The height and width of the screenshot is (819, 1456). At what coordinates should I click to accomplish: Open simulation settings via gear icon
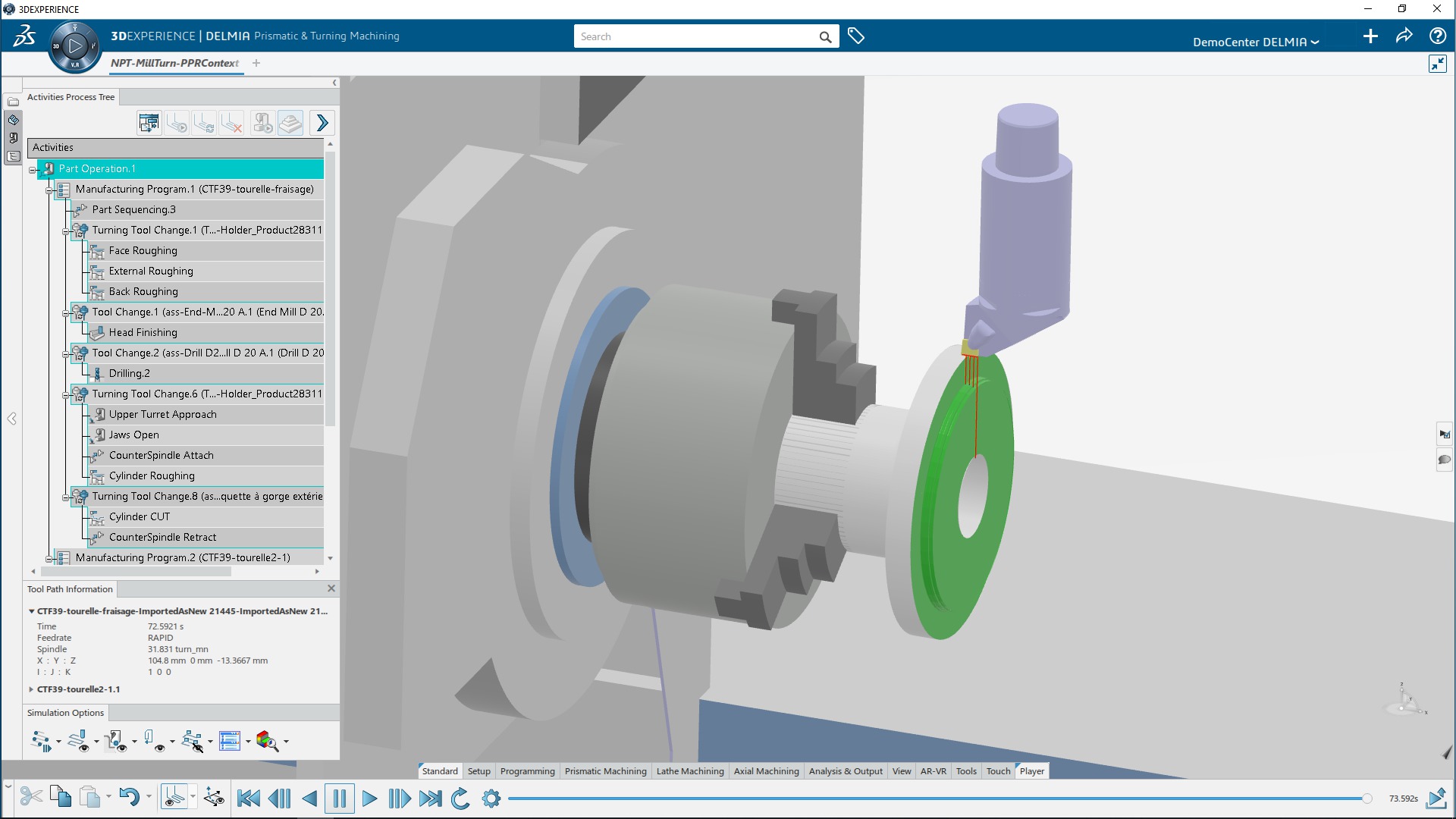(x=491, y=799)
